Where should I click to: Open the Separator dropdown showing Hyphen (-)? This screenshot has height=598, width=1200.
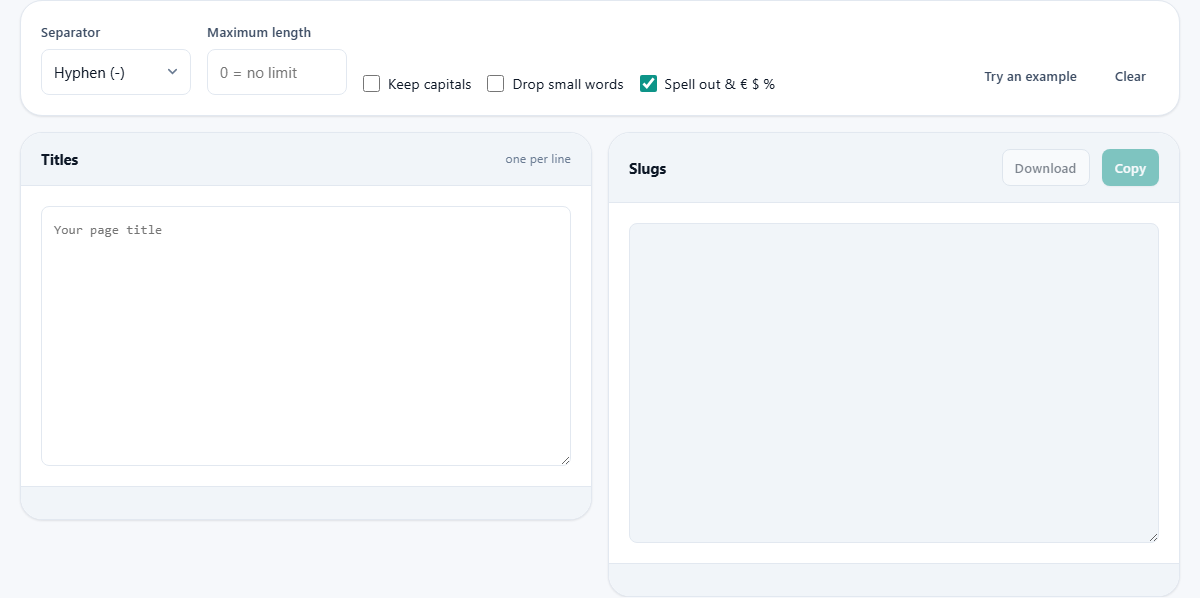click(116, 72)
